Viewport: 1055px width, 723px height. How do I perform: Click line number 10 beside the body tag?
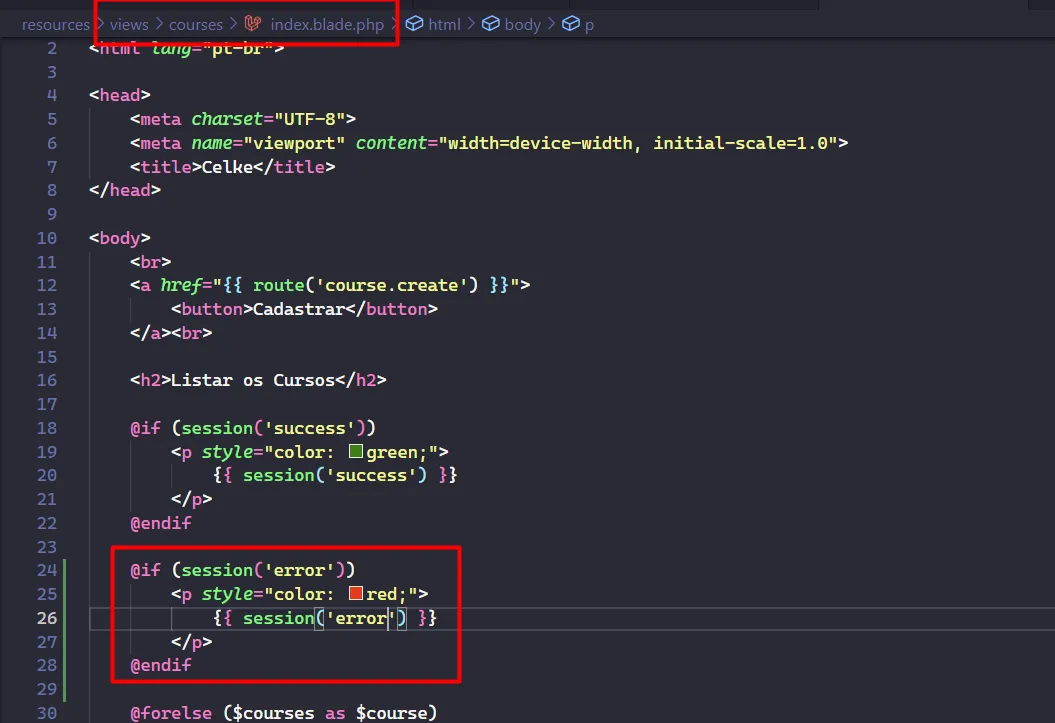(46, 238)
